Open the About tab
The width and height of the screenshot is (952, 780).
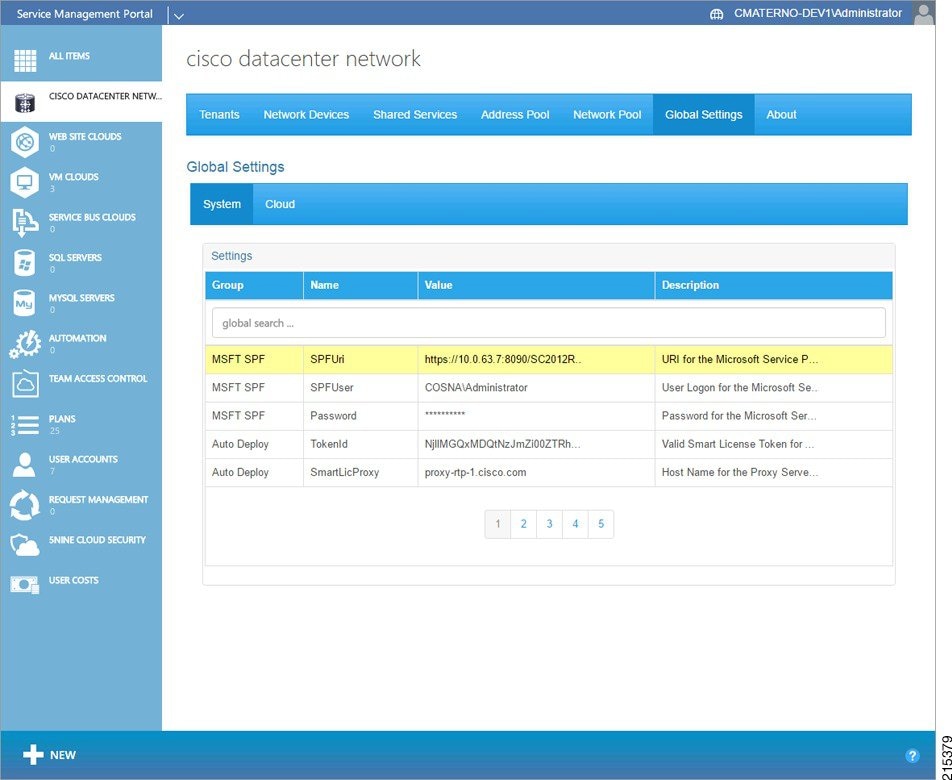pos(781,115)
